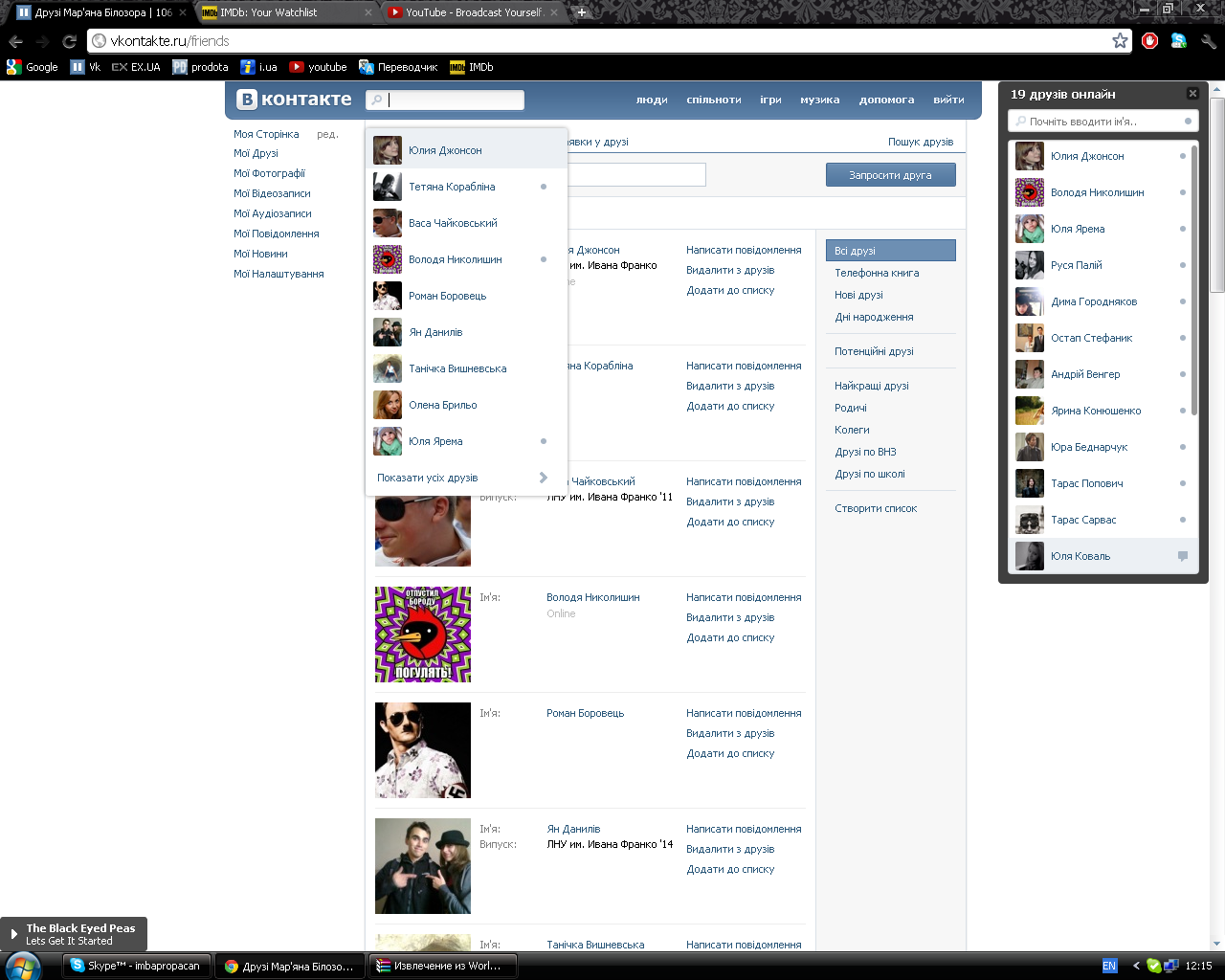Click the browser Back arrow
The image size is (1225, 980).
coord(15,41)
